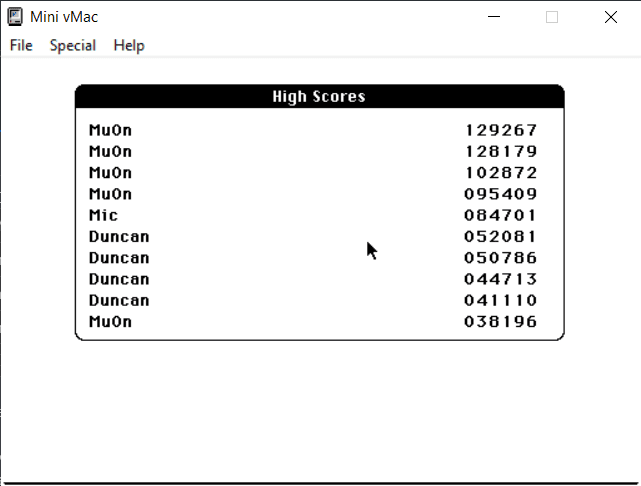Select the score 102872
The width and height of the screenshot is (641, 486).
501,173
